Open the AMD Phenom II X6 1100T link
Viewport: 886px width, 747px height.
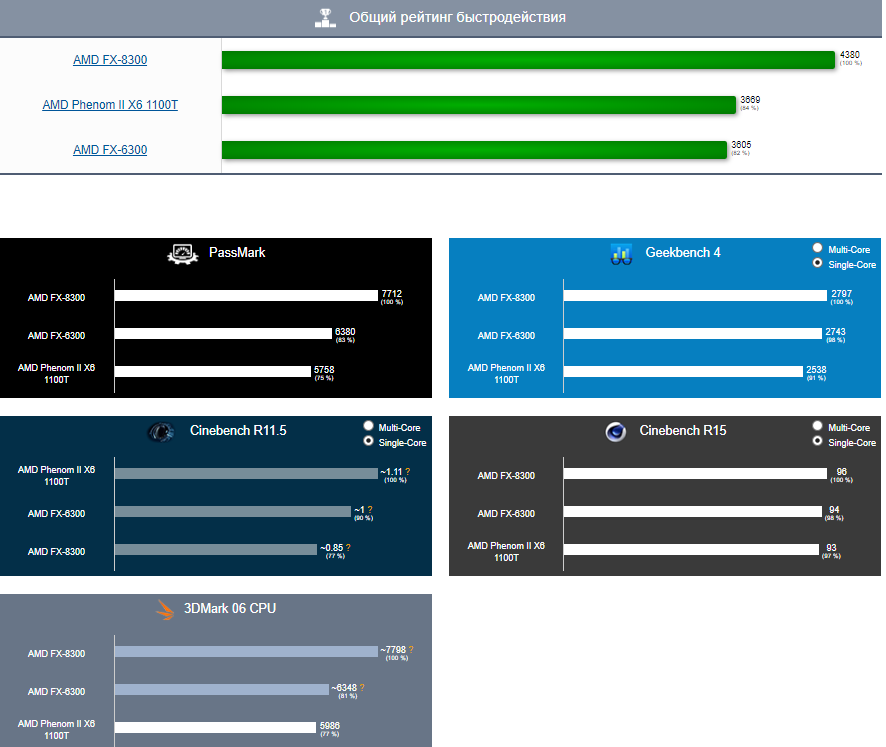[110, 105]
